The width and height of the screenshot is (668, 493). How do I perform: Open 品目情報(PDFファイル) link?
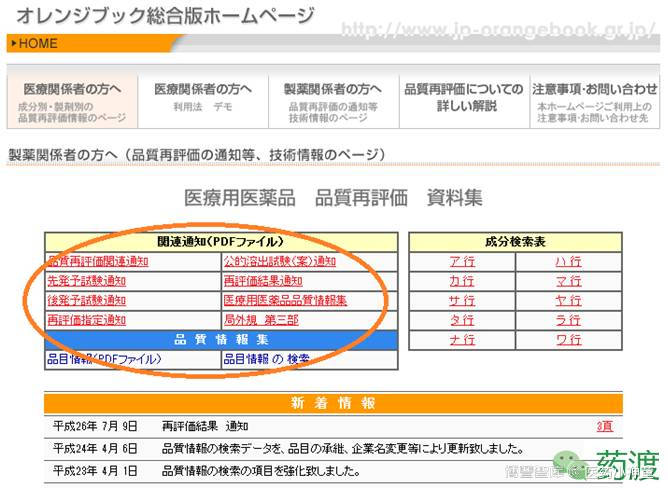(x=104, y=359)
